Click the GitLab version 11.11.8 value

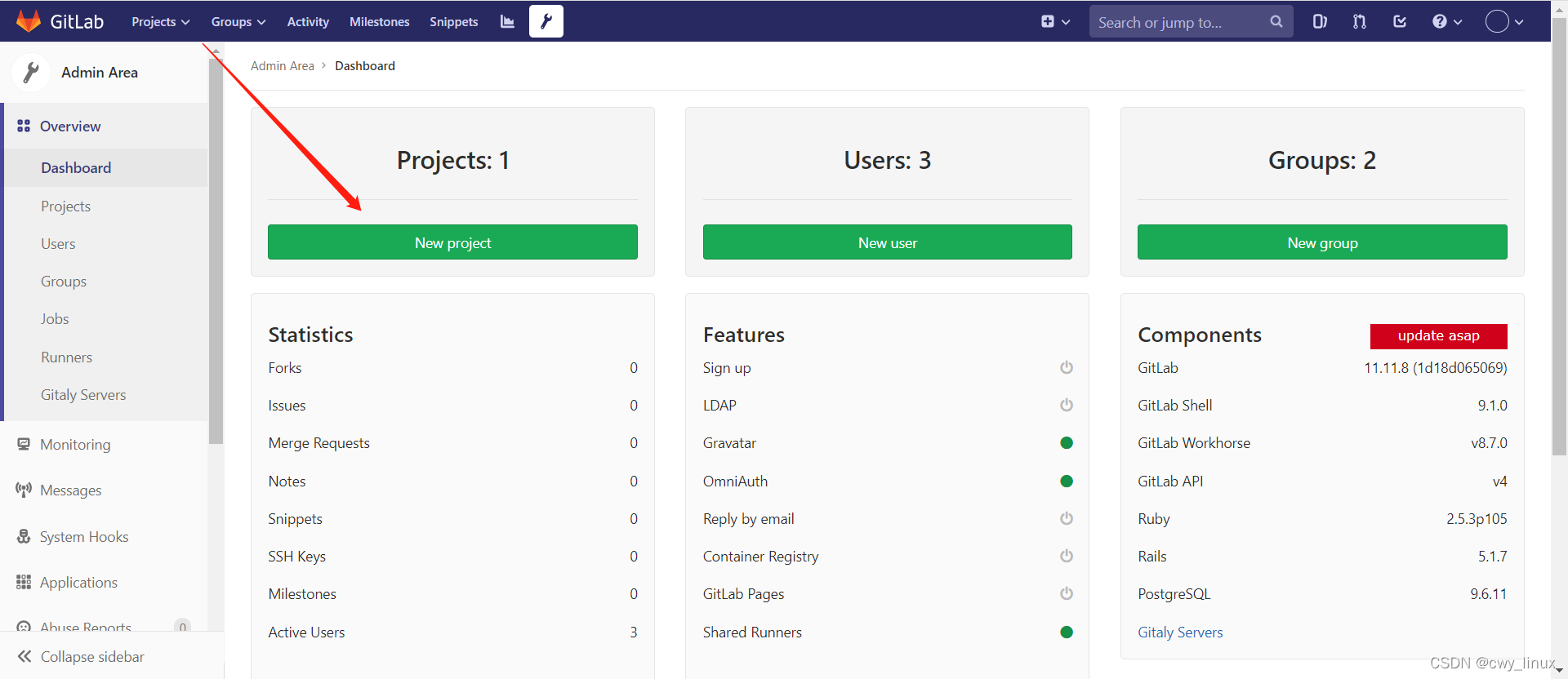pos(1436,368)
